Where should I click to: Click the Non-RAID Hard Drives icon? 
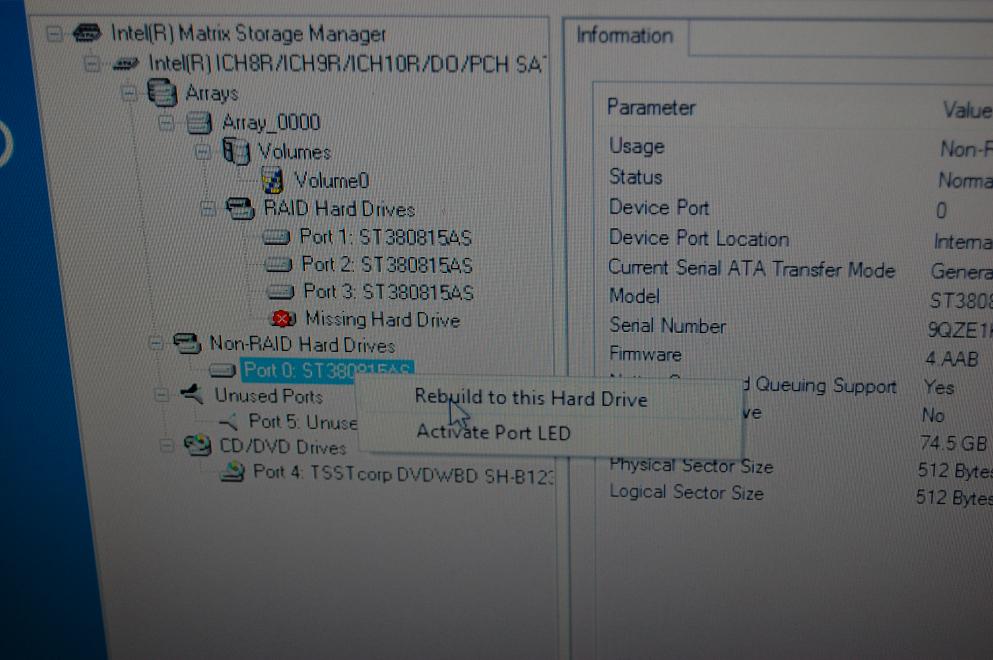point(190,342)
